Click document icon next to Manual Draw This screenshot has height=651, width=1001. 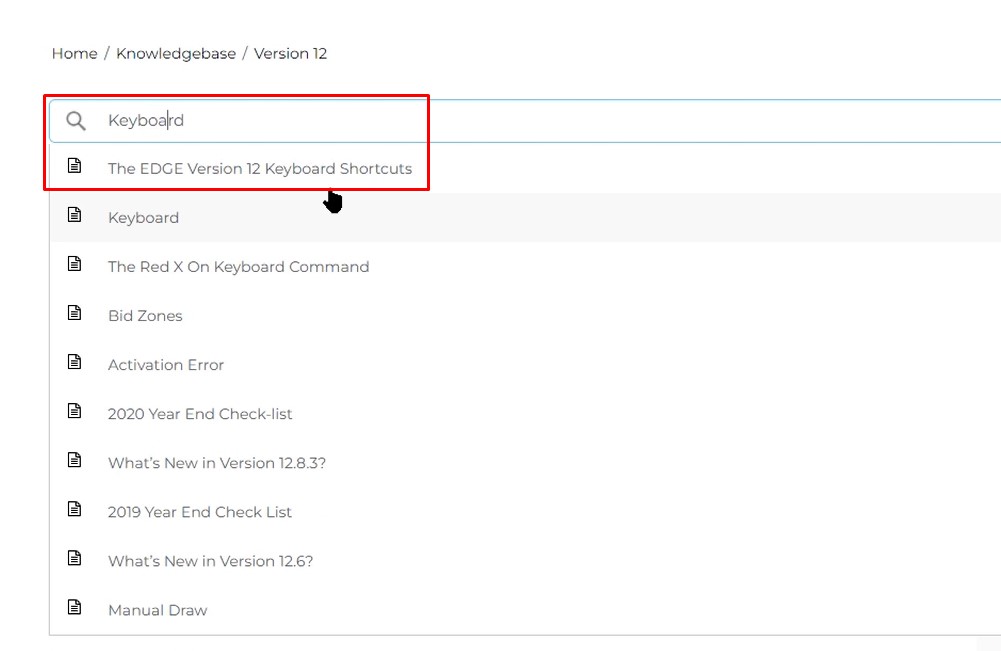pyautogui.click(x=74, y=607)
